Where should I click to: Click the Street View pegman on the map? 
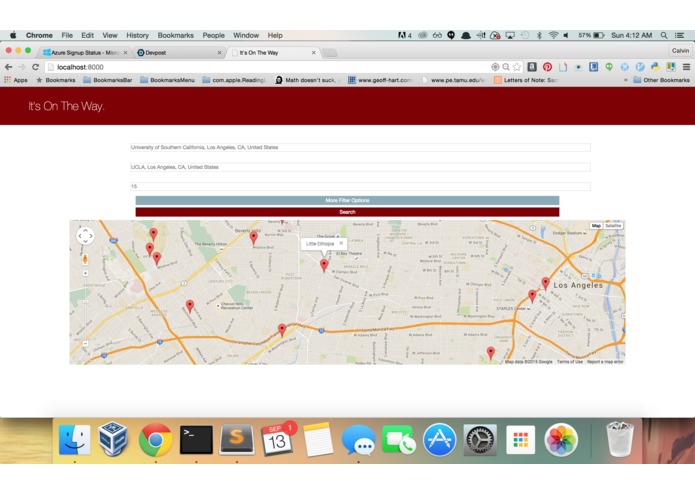(85, 259)
